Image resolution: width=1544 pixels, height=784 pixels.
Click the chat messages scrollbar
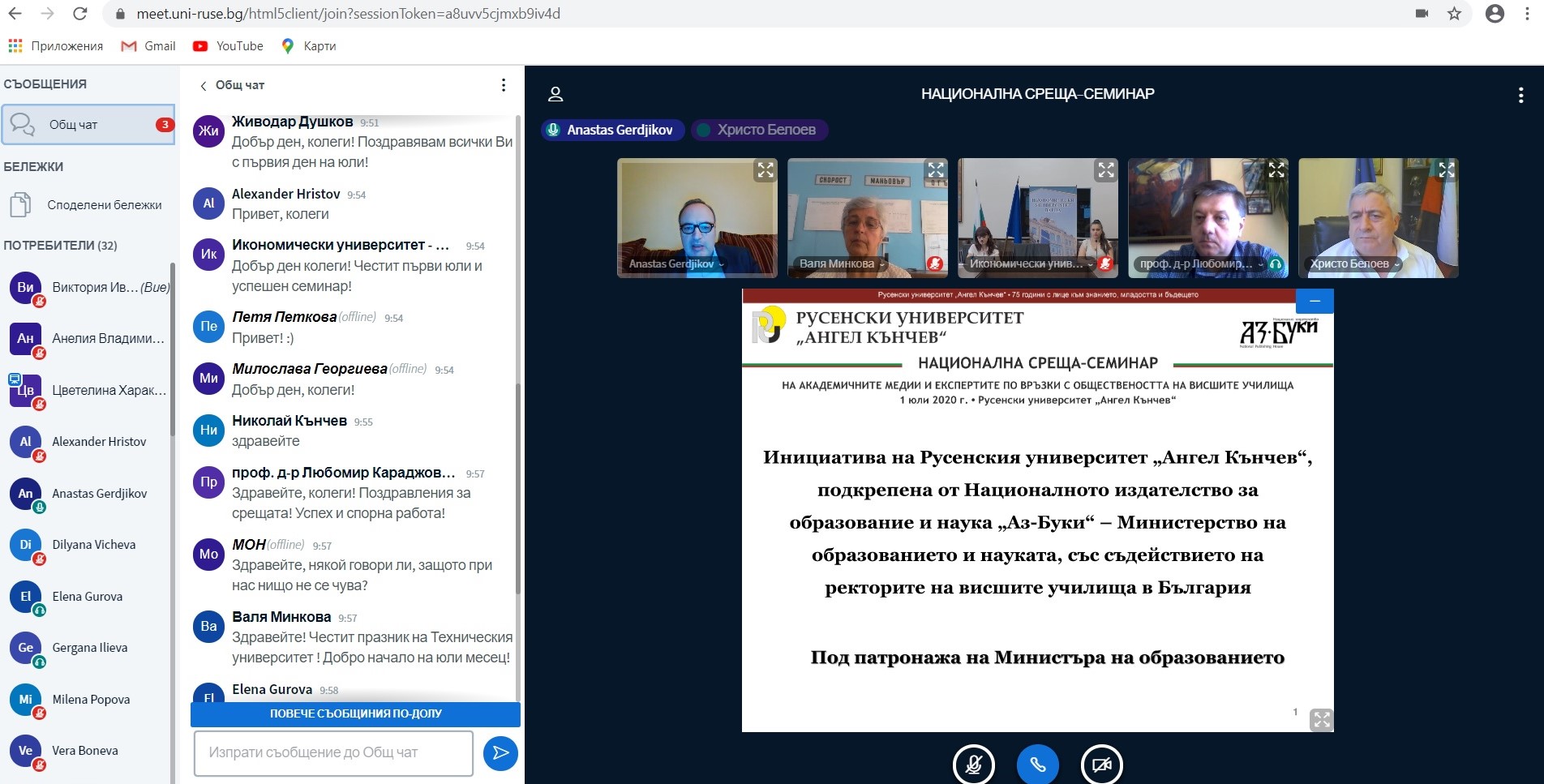[x=517, y=486]
